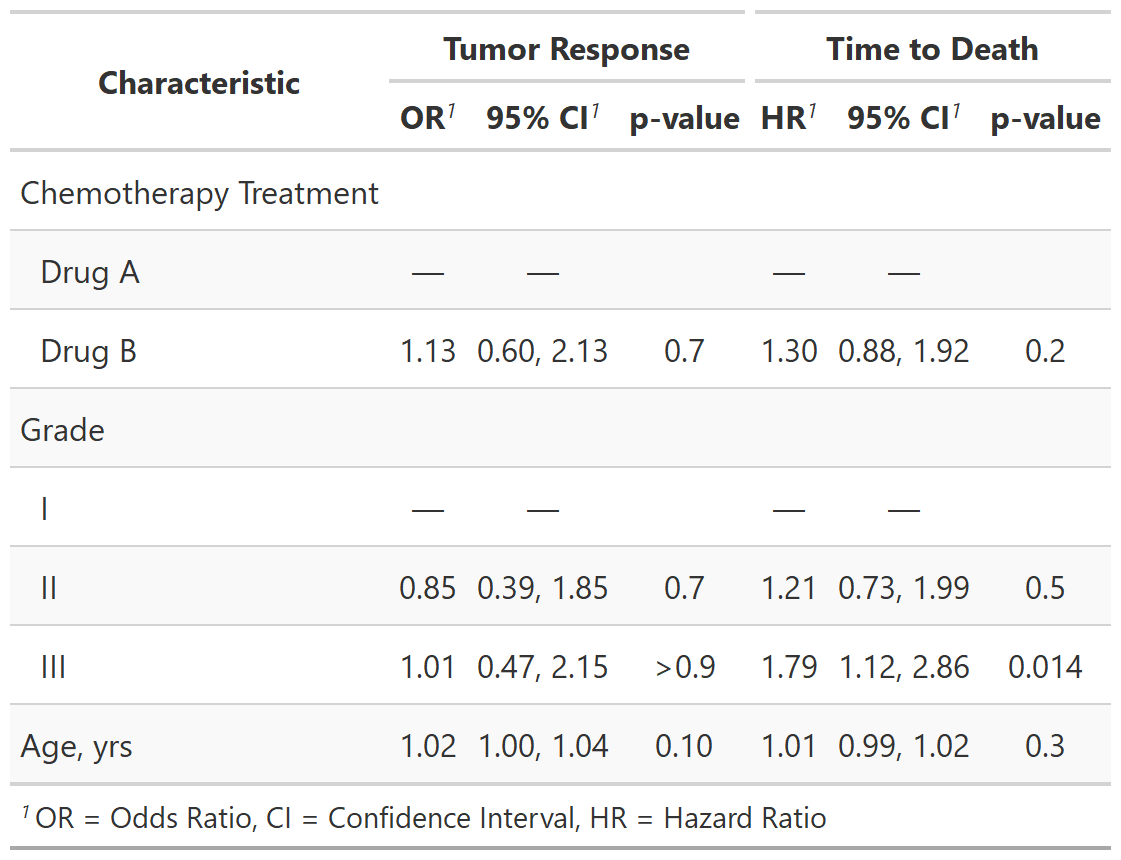This screenshot has width=1121, height=860.
Task: Select the Drug B row label
Action: pos(89,351)
